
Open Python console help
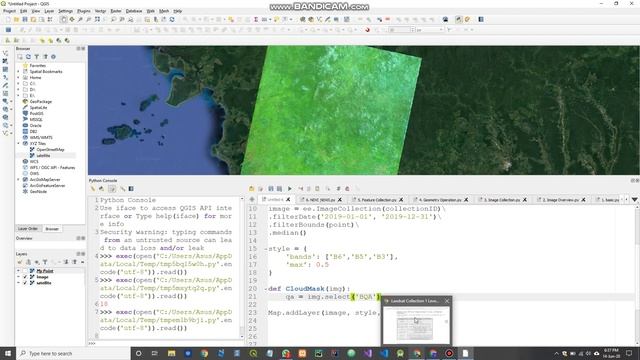131,189
